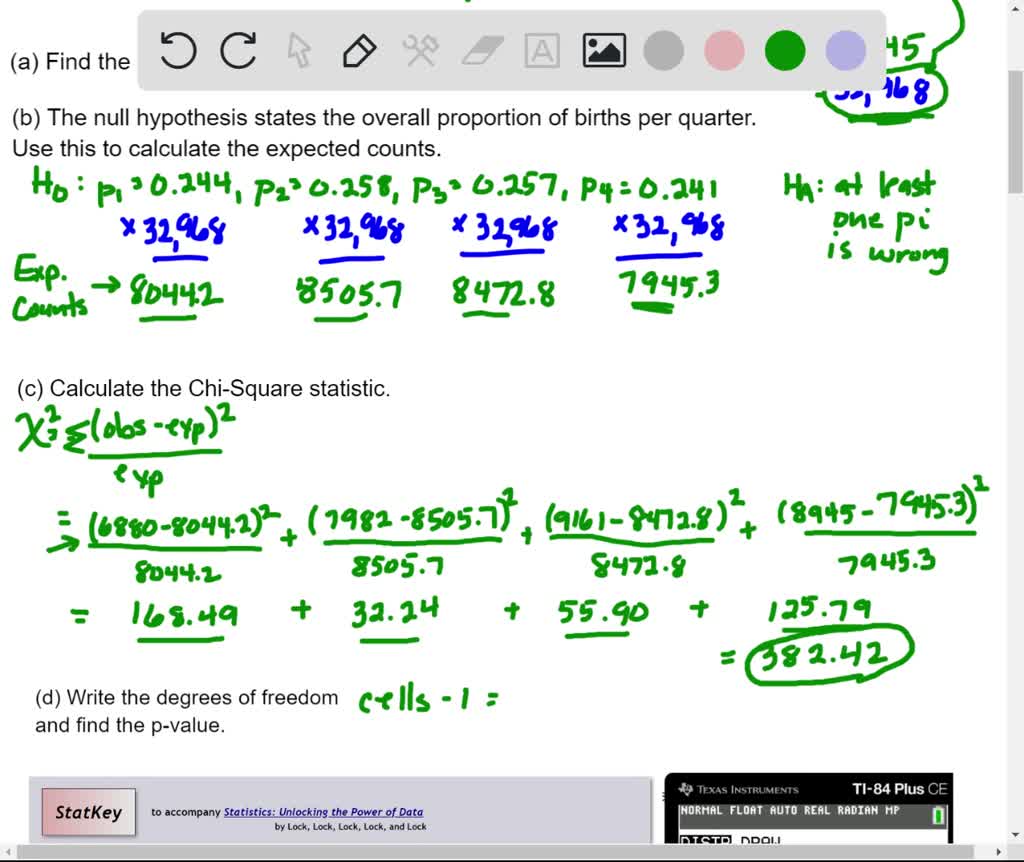The image size is (1024, 862).
Task: Click the scroll up arrow
Action: tap(1015, 8)
